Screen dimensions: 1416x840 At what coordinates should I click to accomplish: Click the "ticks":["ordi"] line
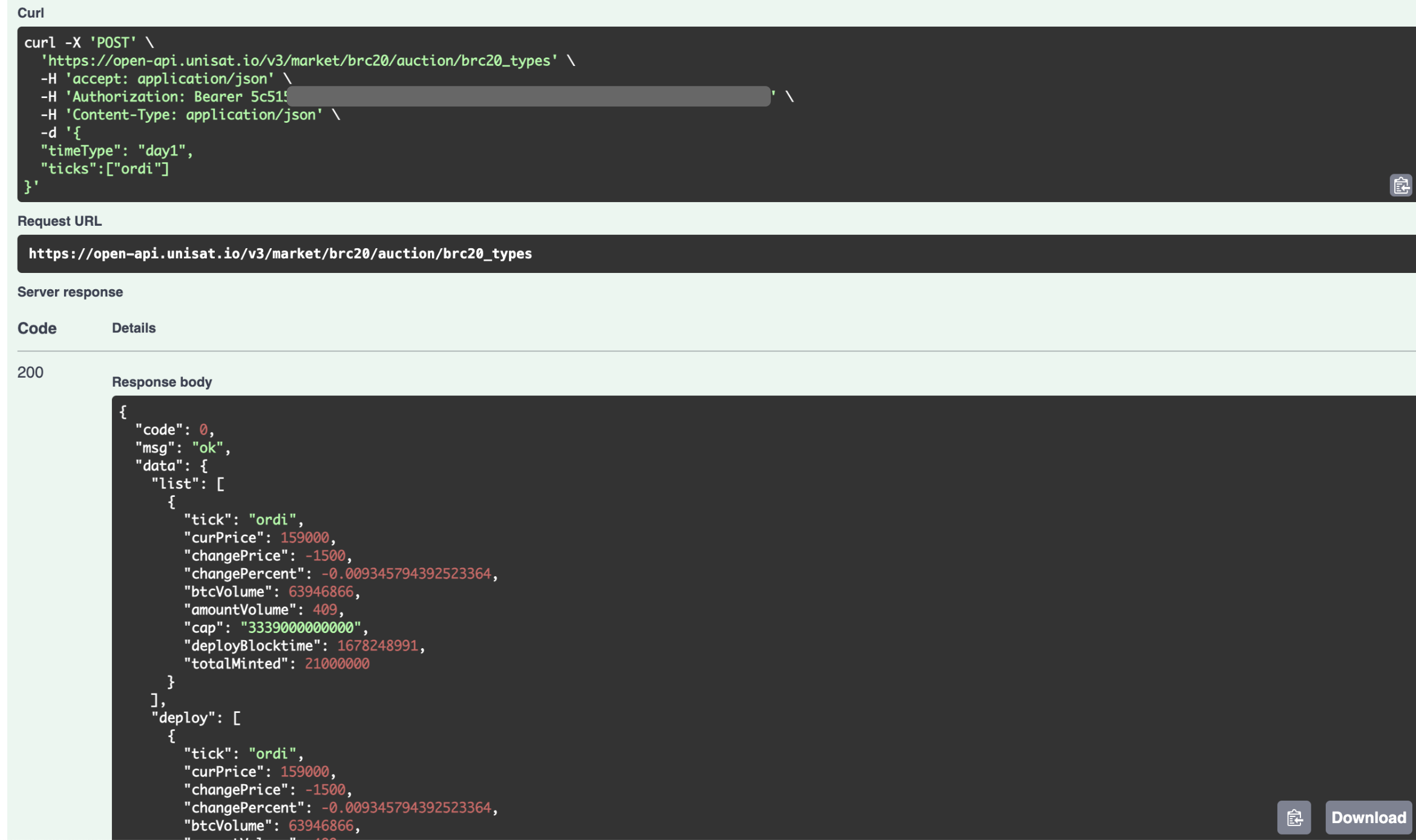pyautogui.click(x=105, y=169)
